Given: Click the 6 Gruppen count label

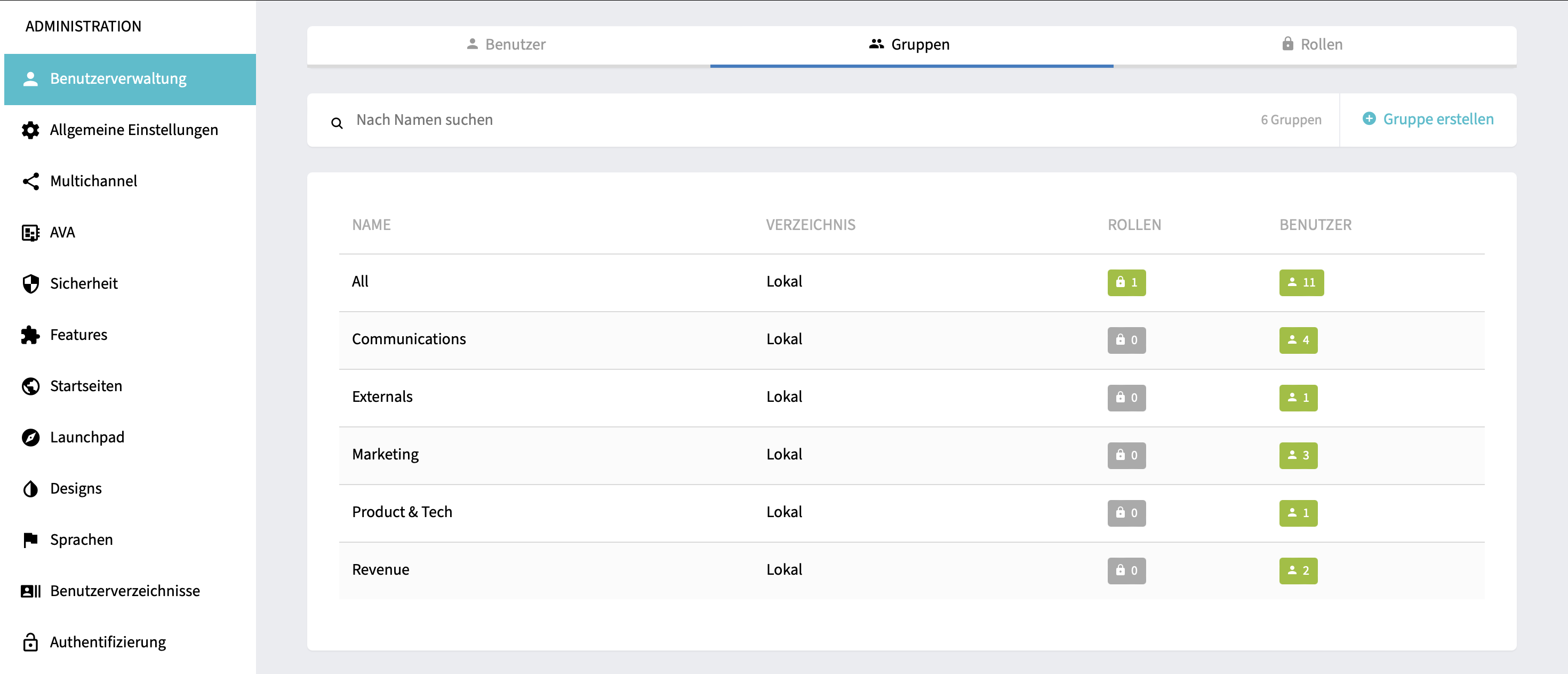Looking at the screenshot, I should (x=1291, y=120).
